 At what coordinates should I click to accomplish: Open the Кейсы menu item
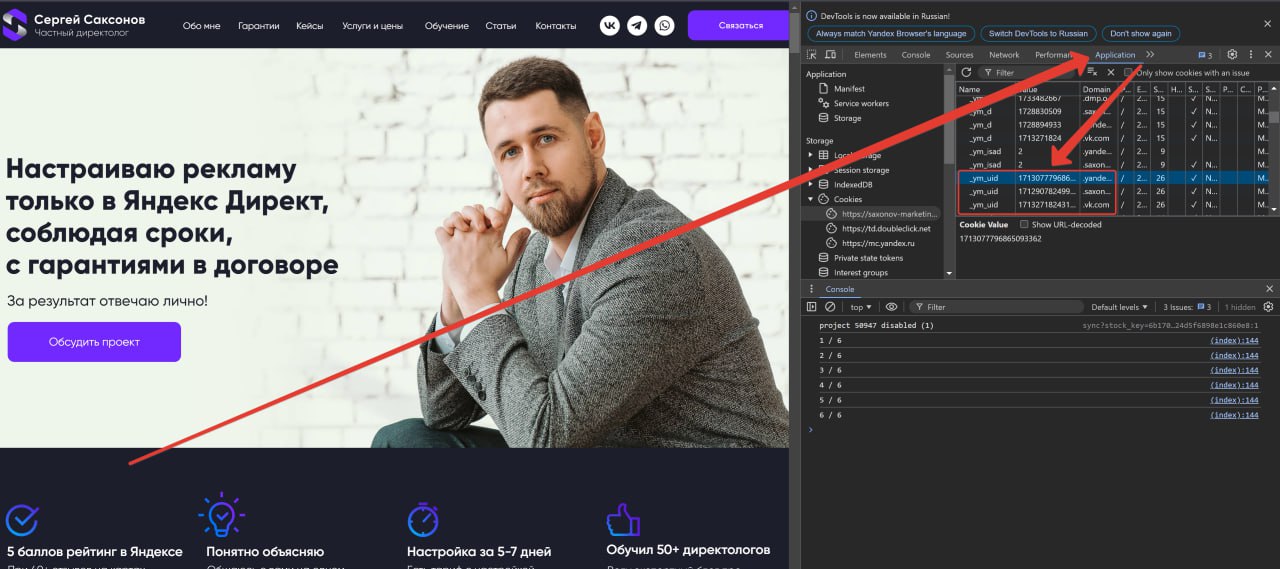310,26
